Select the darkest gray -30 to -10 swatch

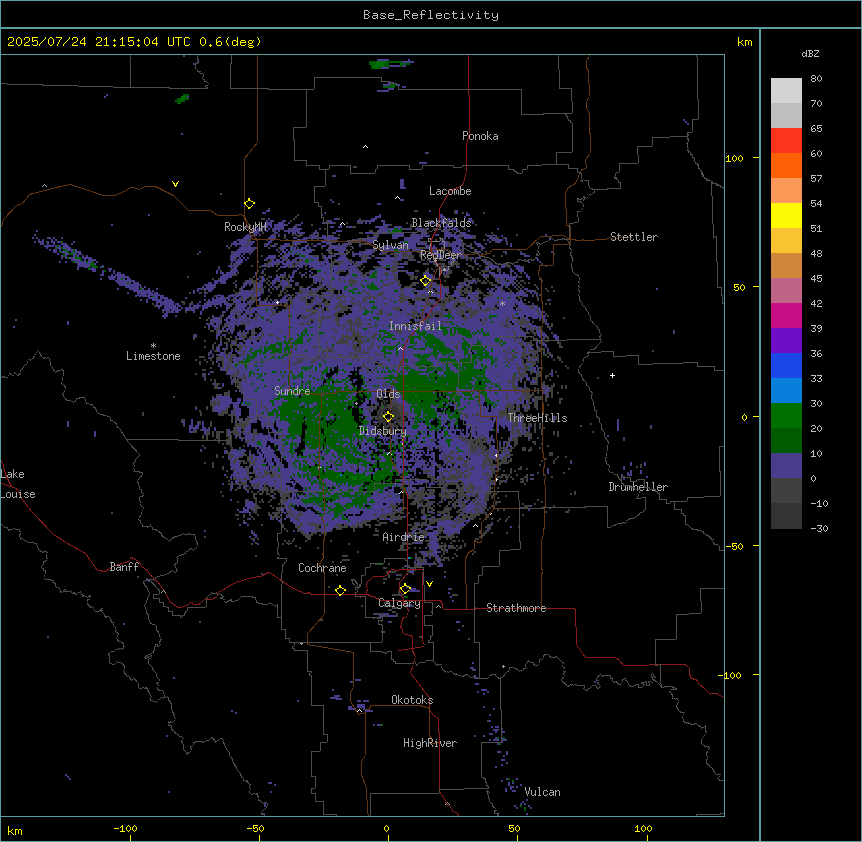[786, 516]
